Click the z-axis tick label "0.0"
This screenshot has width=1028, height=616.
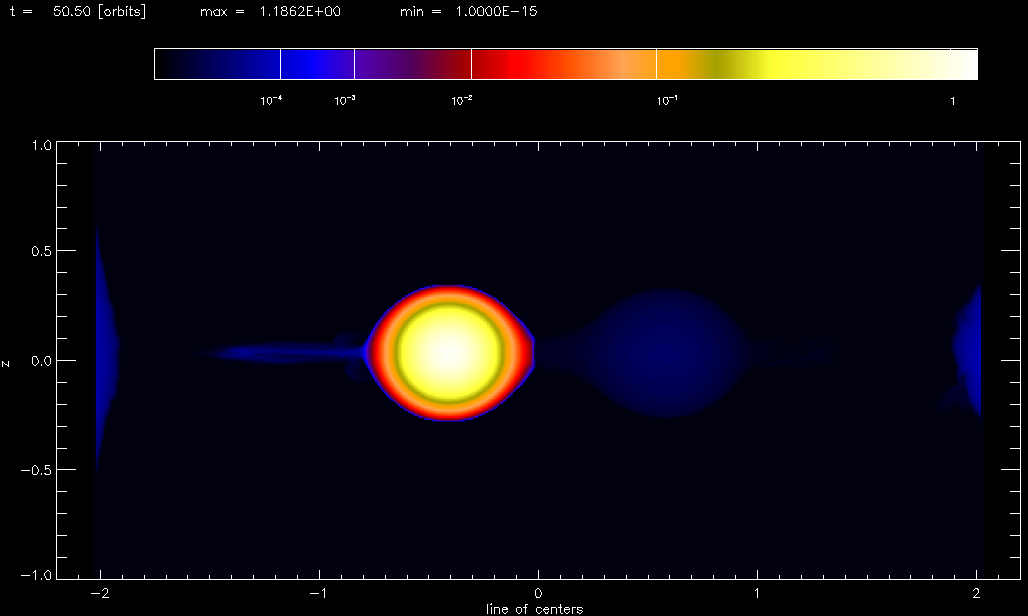(41, 360)
